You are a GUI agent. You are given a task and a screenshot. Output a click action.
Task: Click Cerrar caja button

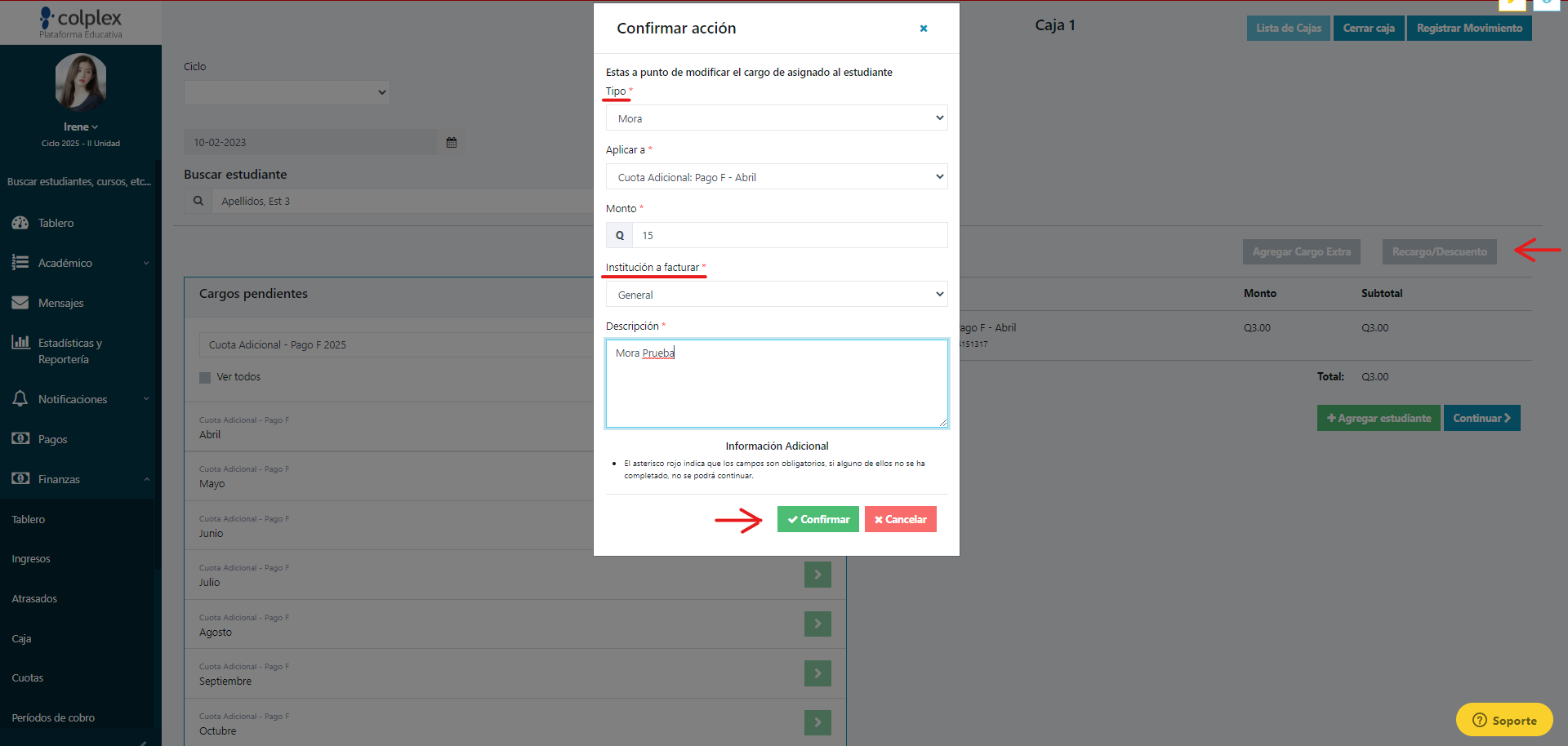click(x=1369, y=28)
